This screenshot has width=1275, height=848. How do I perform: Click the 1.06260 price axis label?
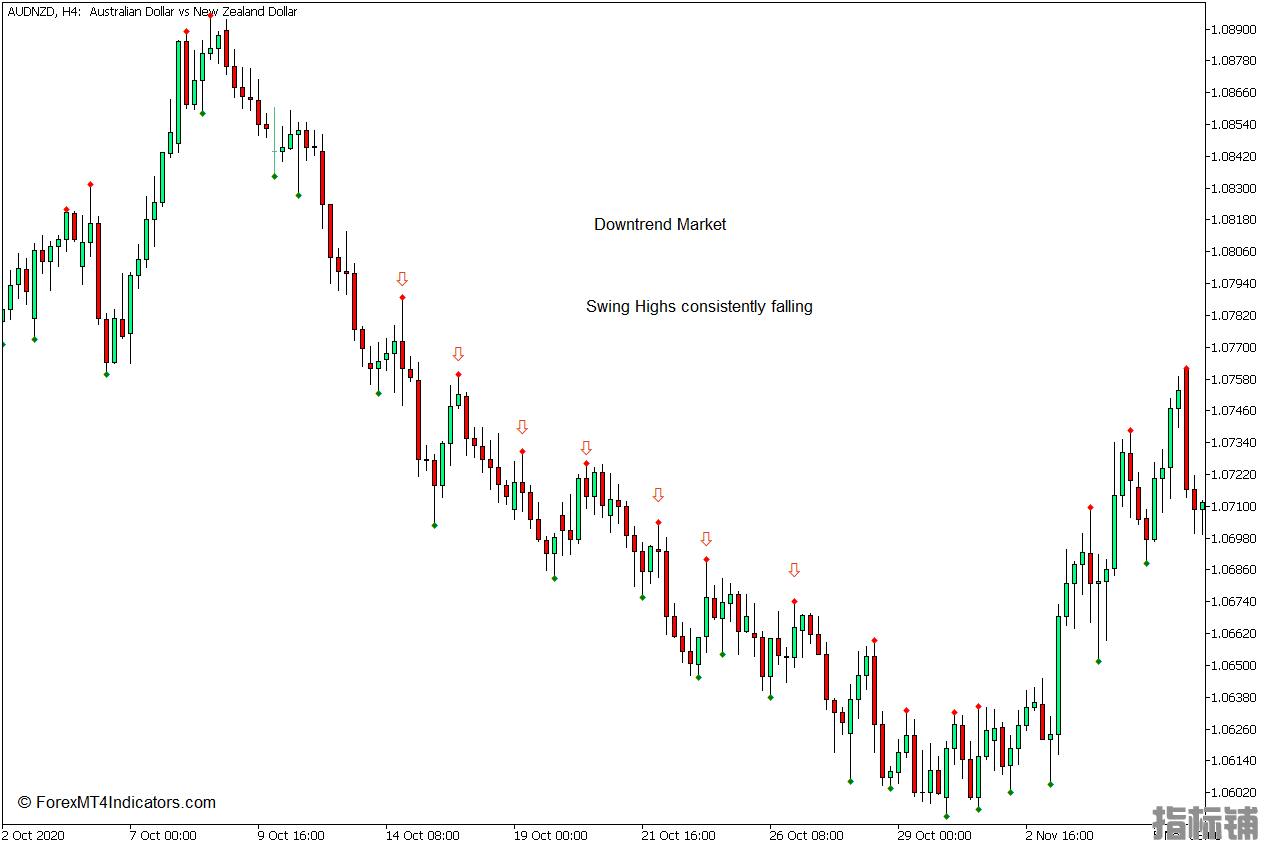tap(1233, 729)
